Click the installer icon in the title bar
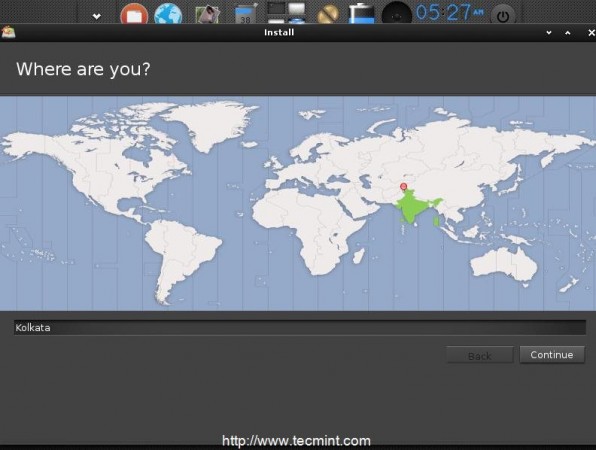Viewport: 596px width, 450px height. point(8,32)
